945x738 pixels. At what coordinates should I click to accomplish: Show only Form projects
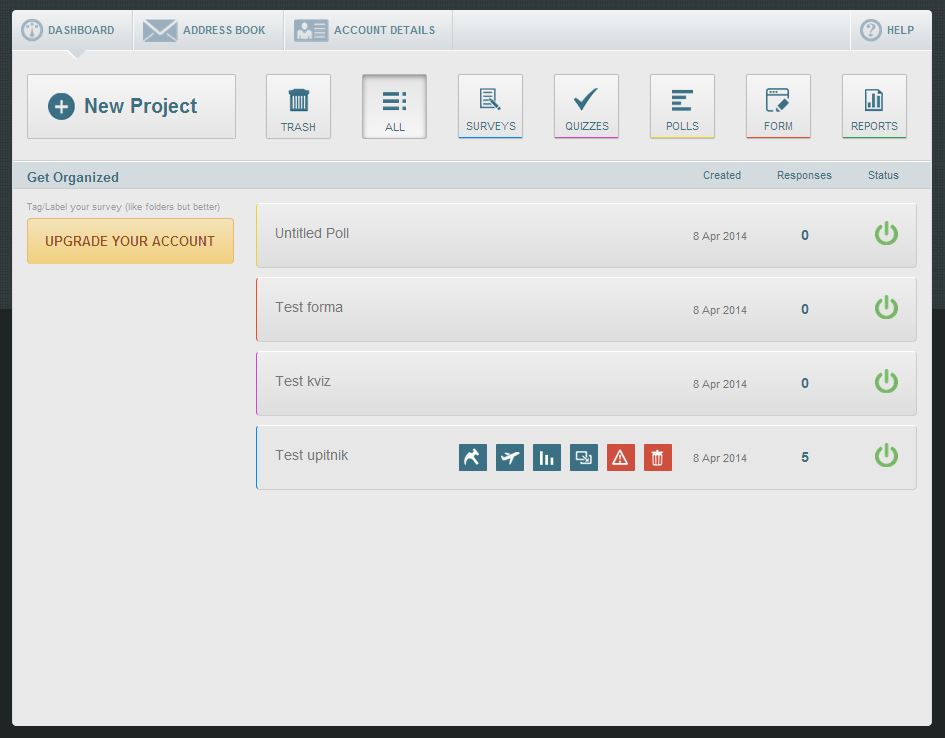click(778, 107)
